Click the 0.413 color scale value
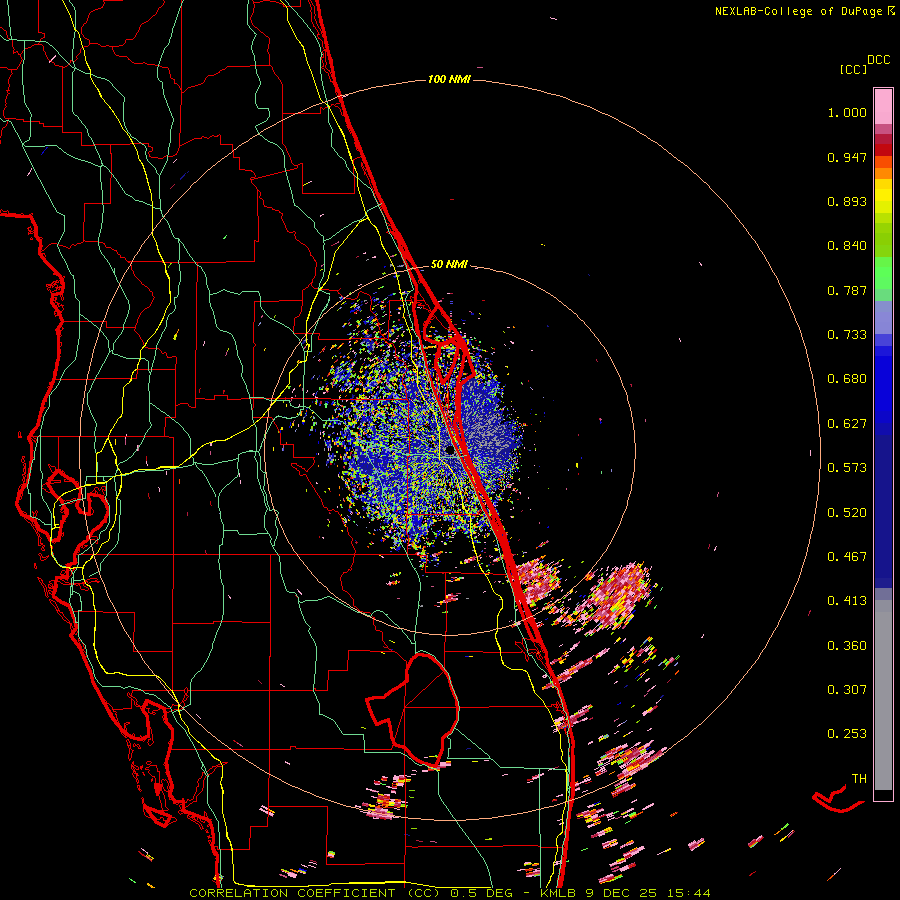 847,601
